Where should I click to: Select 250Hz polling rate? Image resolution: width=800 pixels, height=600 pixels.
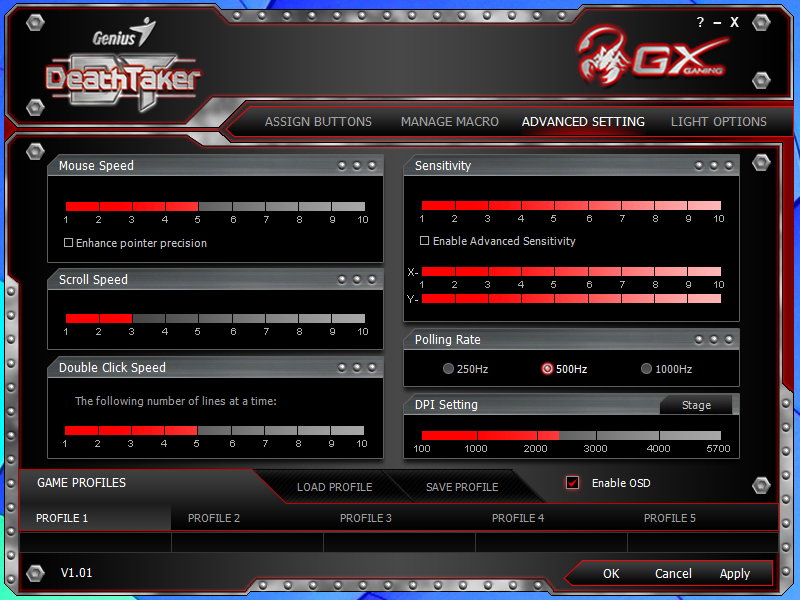(x=448, y=368)
